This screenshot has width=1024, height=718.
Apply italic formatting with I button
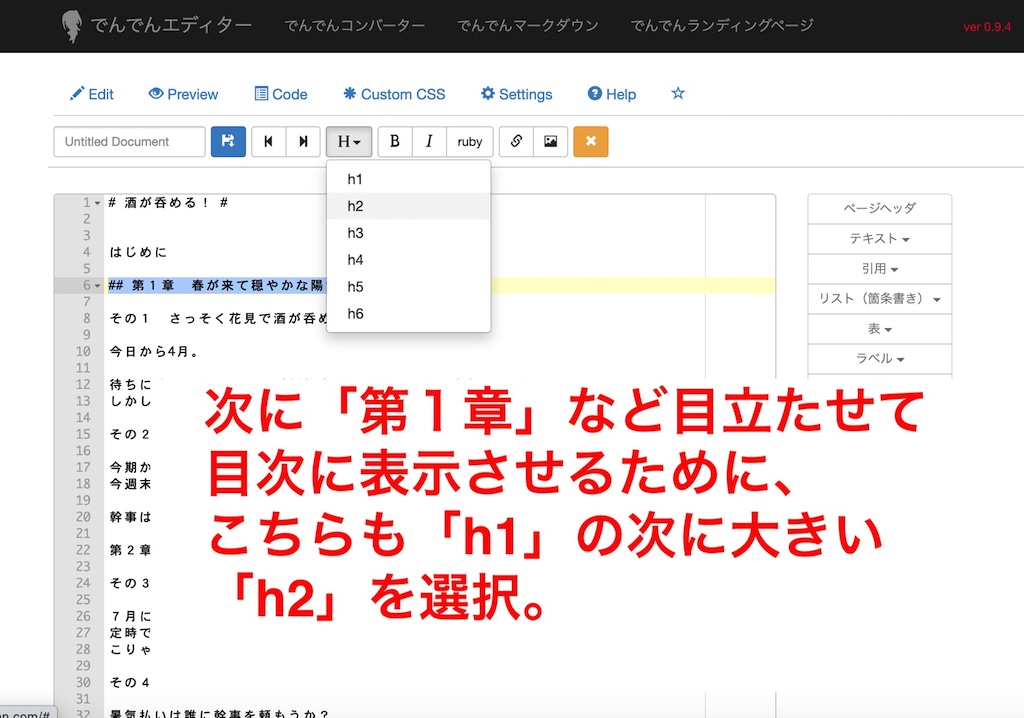pyautogui.click(x=429, y=142)
